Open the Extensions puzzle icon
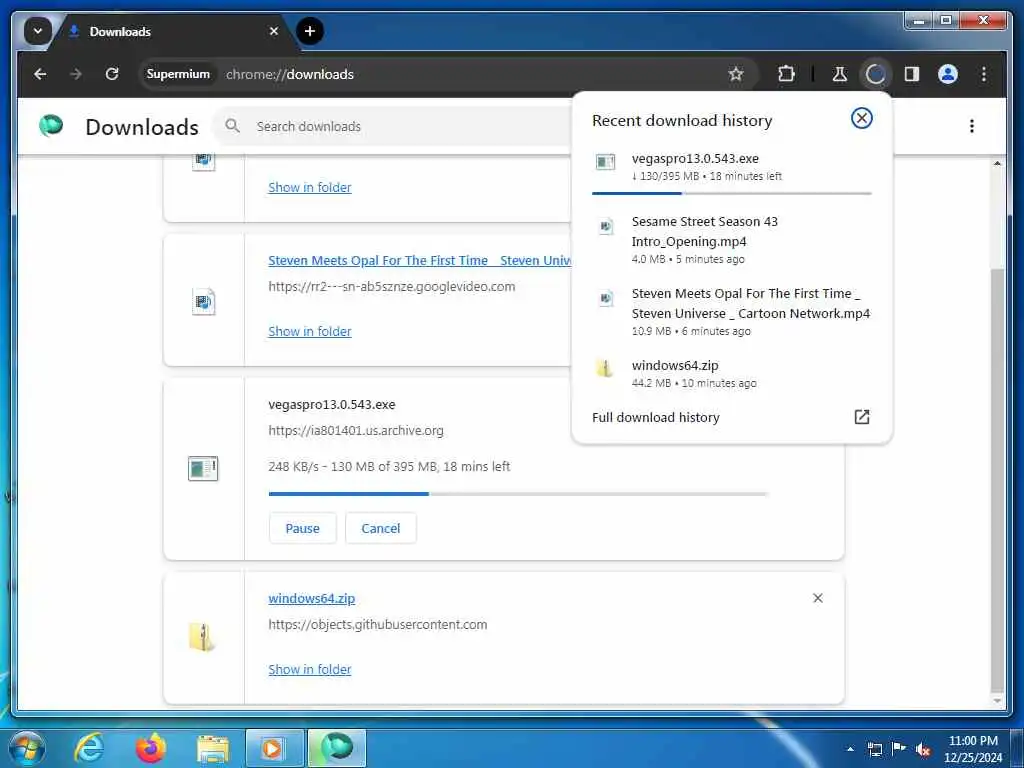This screenshot has width=1024, height=768. (x=786, y=74)
